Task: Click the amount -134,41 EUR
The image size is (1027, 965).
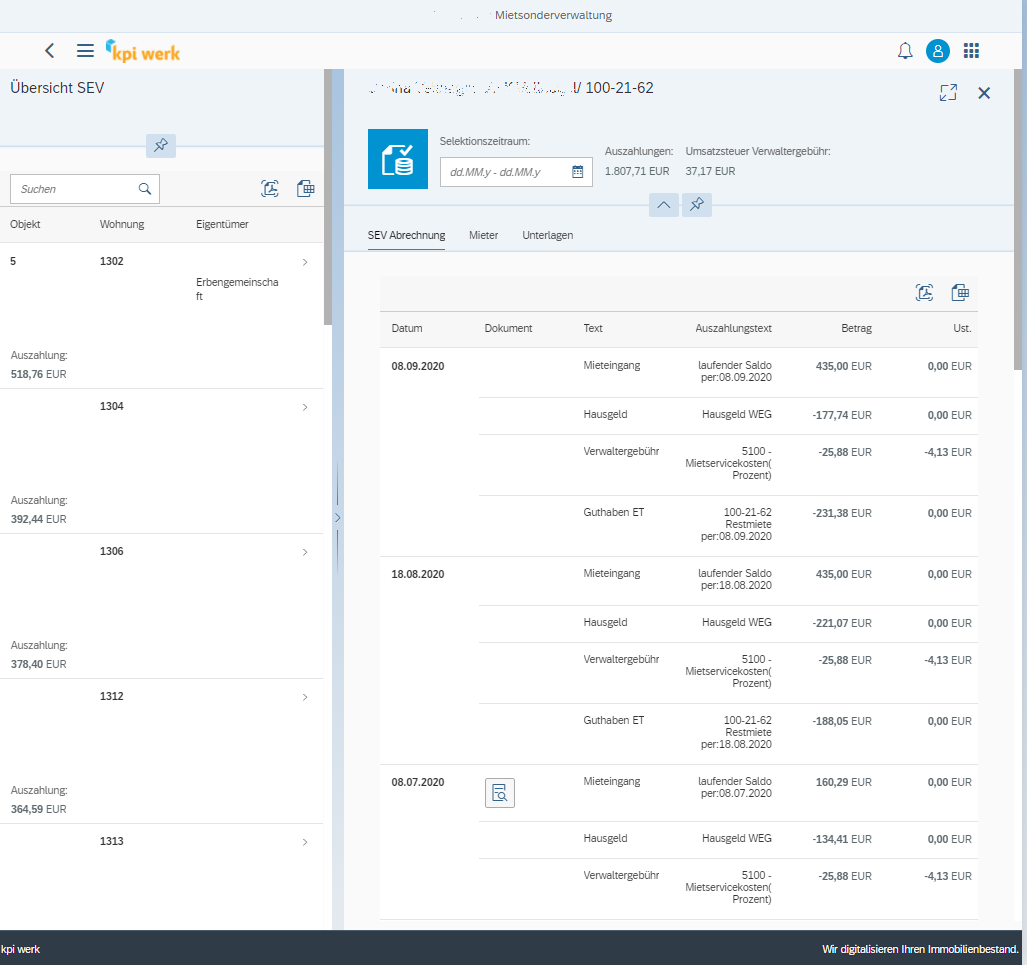Action: (x=842, y=839)
